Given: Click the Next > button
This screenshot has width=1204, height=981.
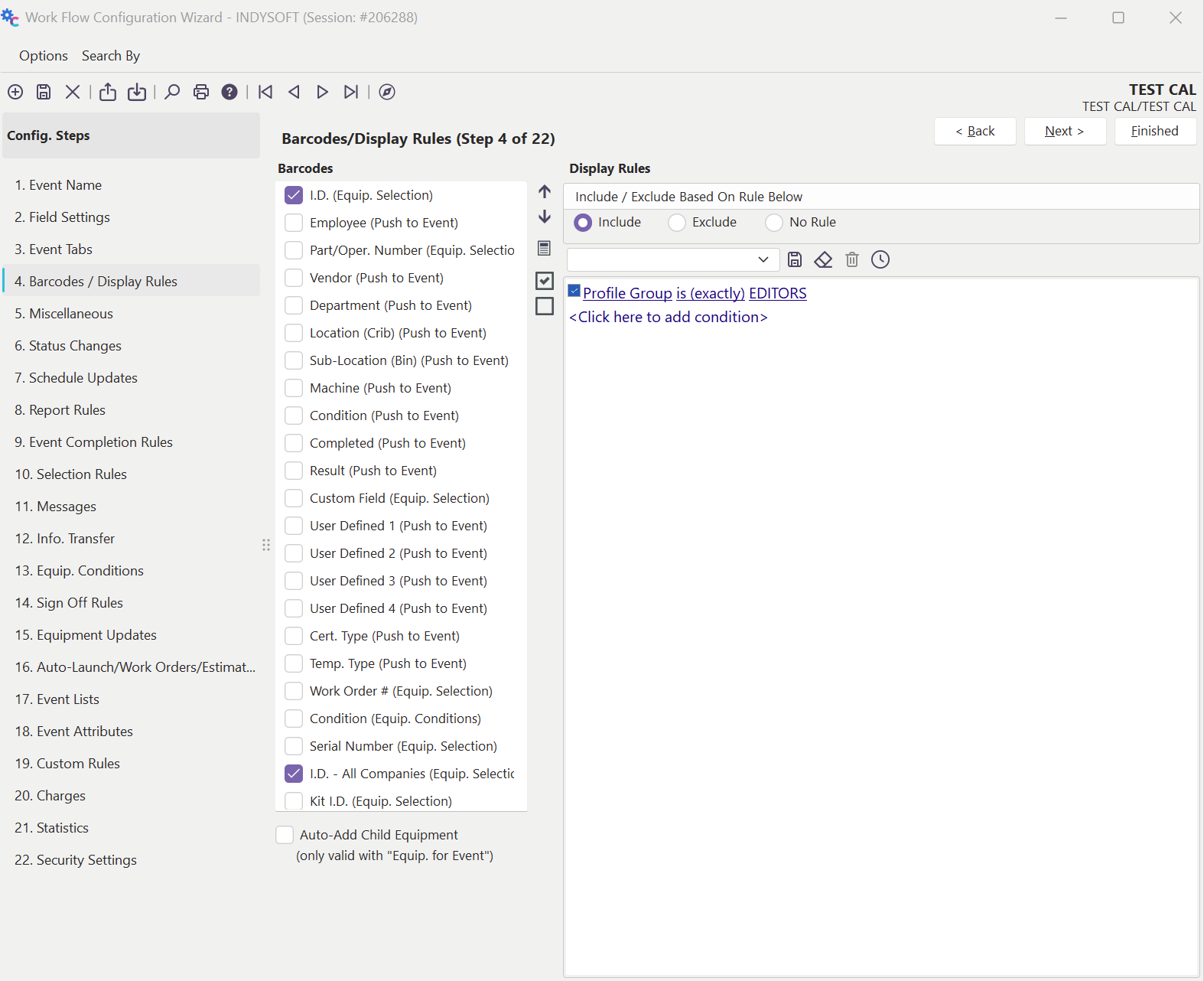Looking at the screenshot, I should [1065, 131].
